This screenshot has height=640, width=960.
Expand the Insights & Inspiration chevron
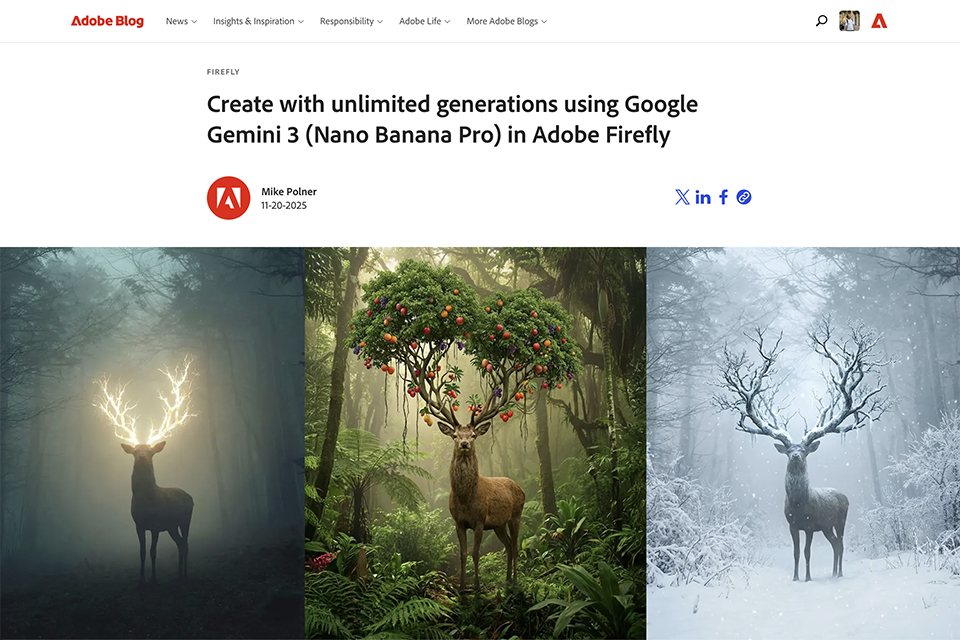(301, 21)
